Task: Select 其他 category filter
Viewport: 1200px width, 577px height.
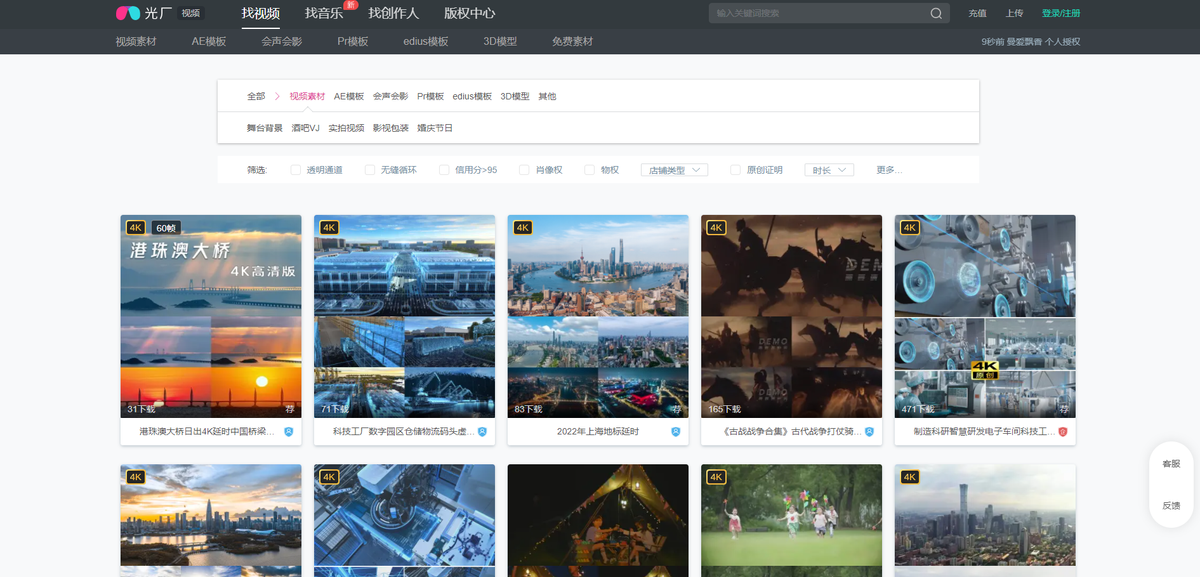Action: click(547, 97)
